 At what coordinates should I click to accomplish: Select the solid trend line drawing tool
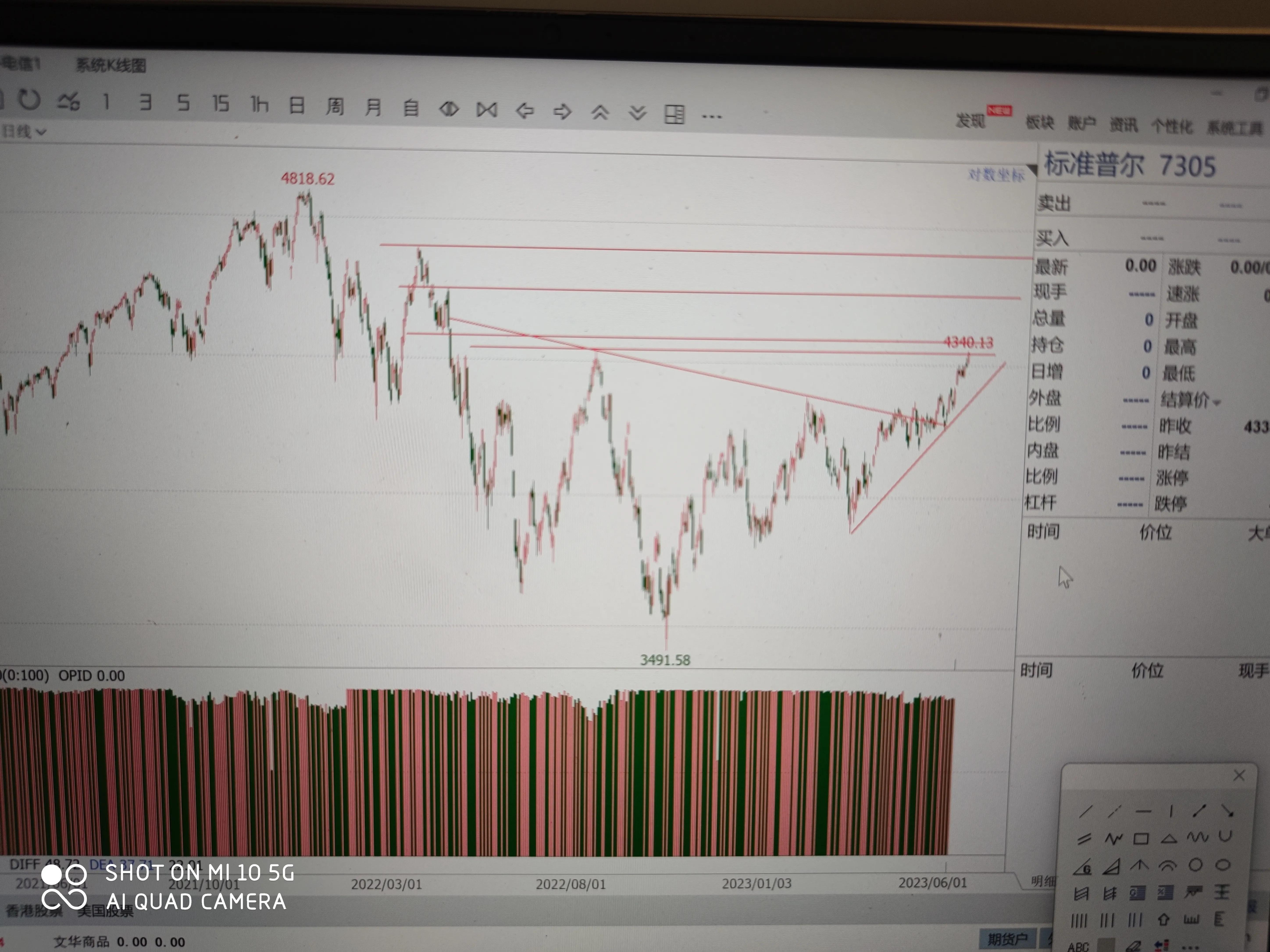click(1086, 811)
